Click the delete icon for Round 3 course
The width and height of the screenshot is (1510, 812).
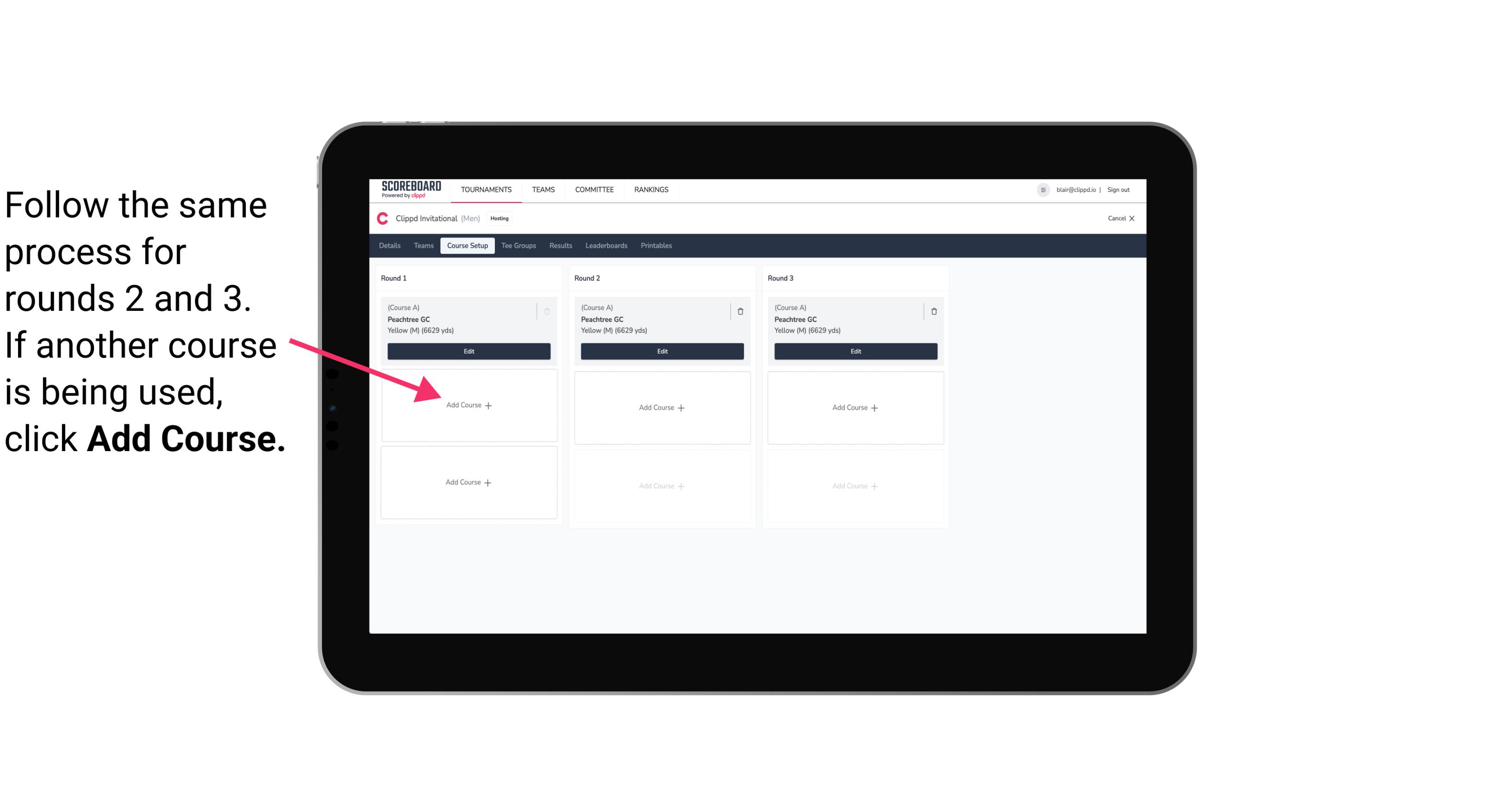931,310
